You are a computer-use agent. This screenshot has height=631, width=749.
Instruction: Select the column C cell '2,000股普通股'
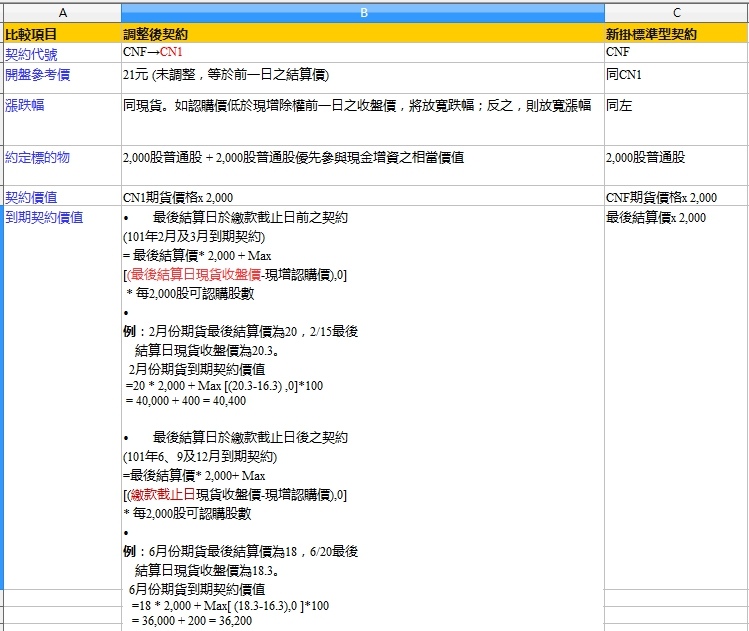[676, 166]
